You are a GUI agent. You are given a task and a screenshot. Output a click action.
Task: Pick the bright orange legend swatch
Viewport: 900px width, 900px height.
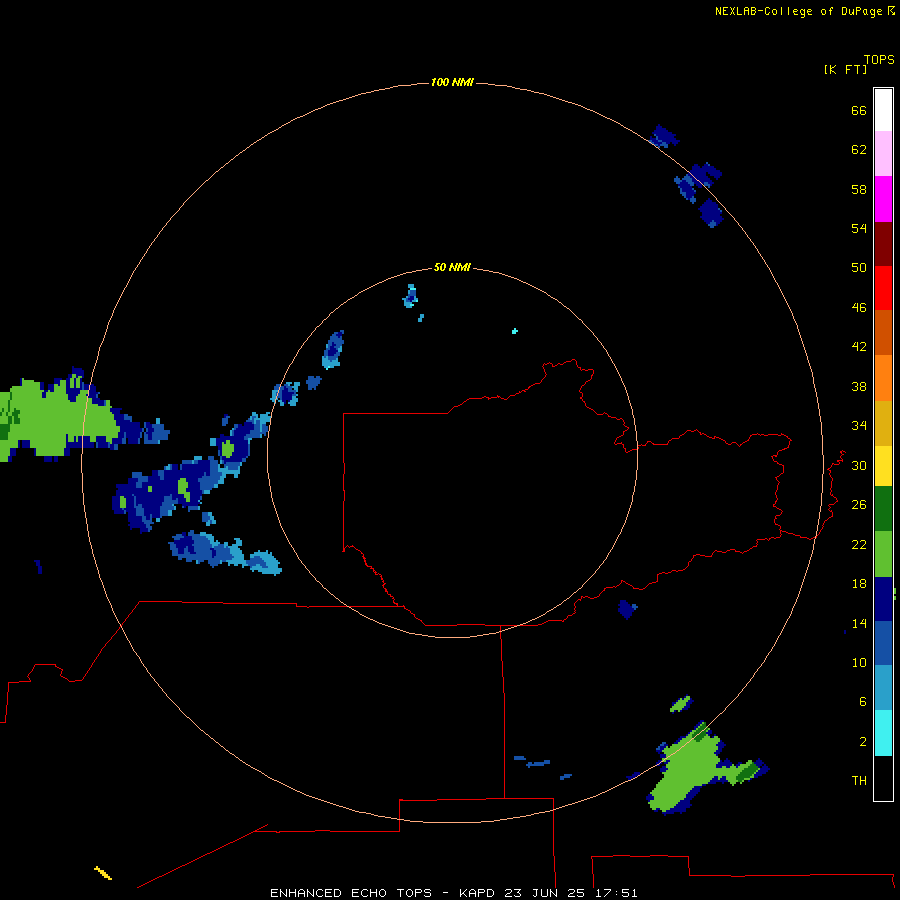[883, 378]
